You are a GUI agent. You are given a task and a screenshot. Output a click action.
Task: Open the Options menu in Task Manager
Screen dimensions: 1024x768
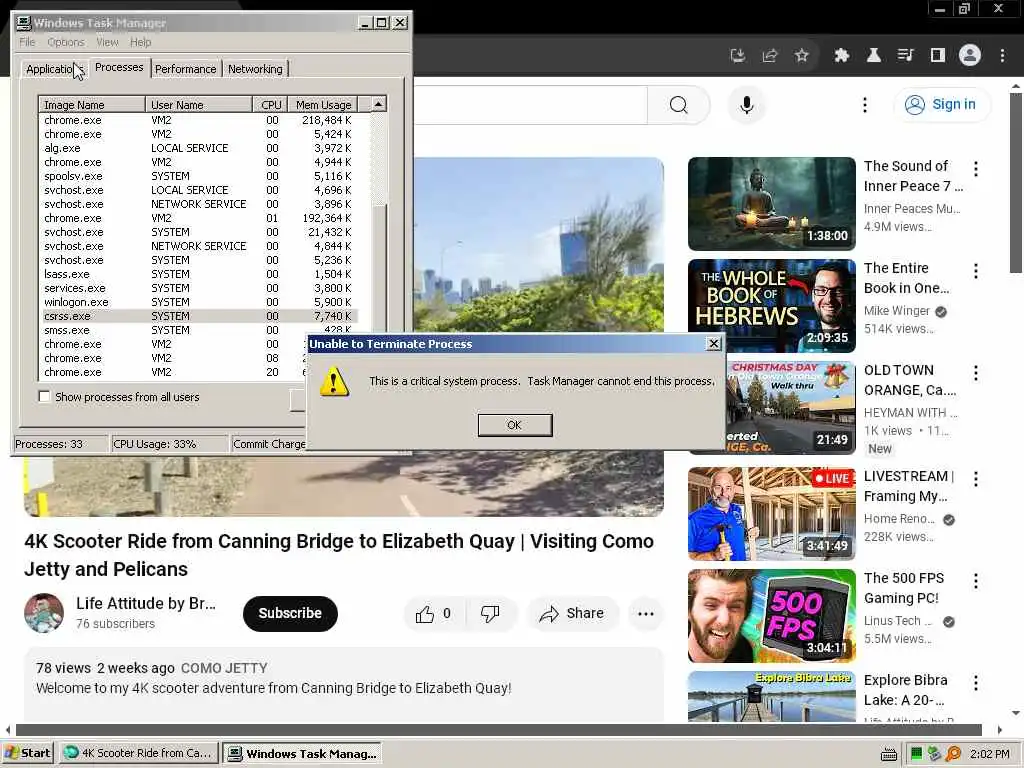pos(66,42)
